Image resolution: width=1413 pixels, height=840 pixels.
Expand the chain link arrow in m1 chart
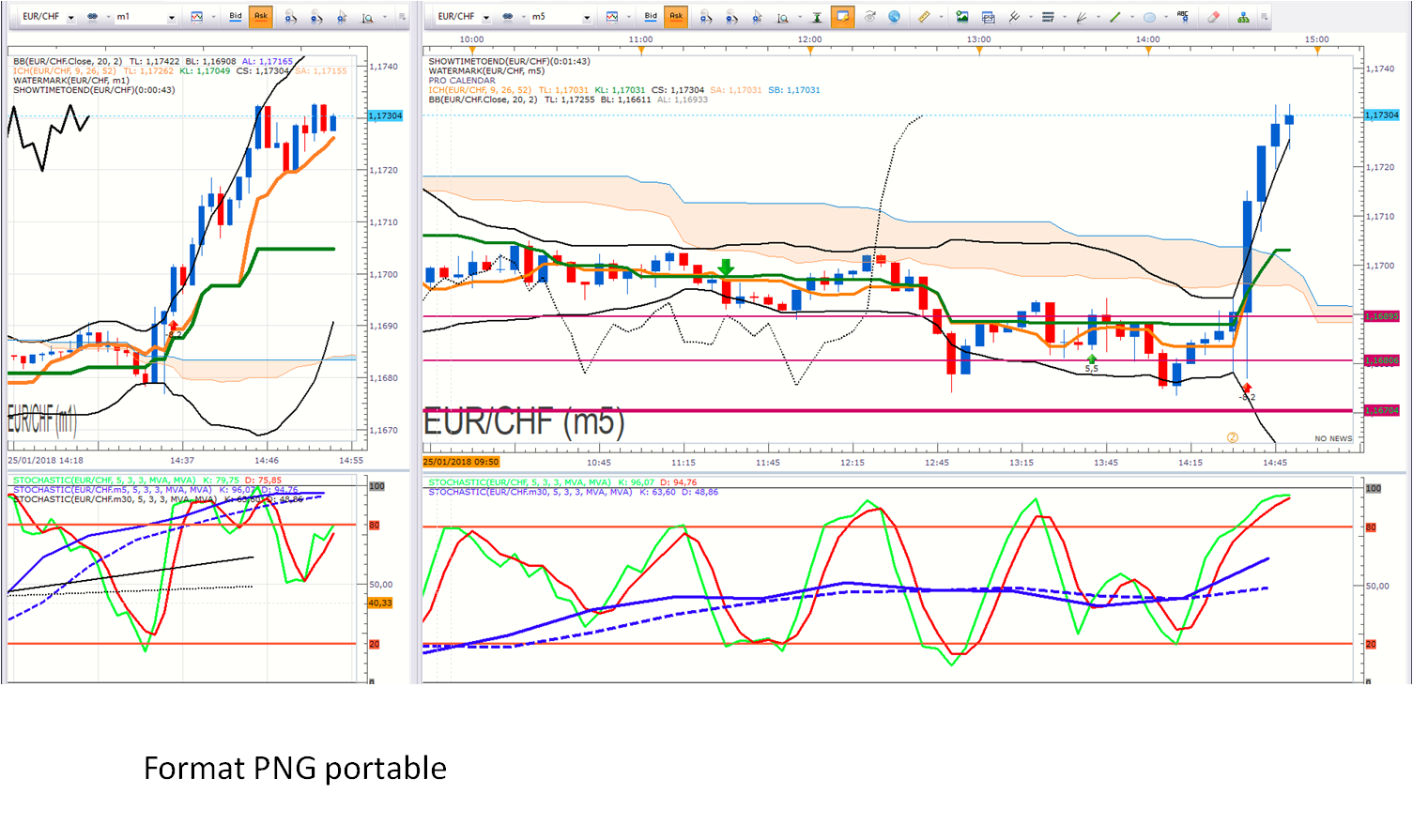(x=108, y=17)
